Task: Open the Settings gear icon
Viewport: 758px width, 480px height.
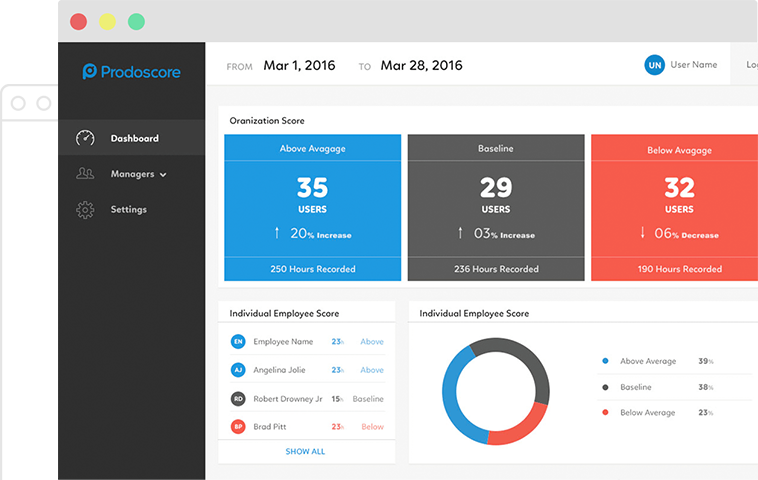Action: (85, 210)
